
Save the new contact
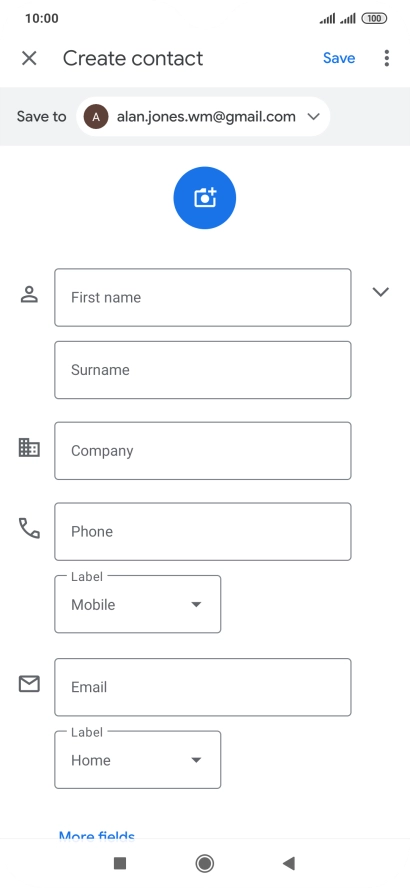coord(339,58)
